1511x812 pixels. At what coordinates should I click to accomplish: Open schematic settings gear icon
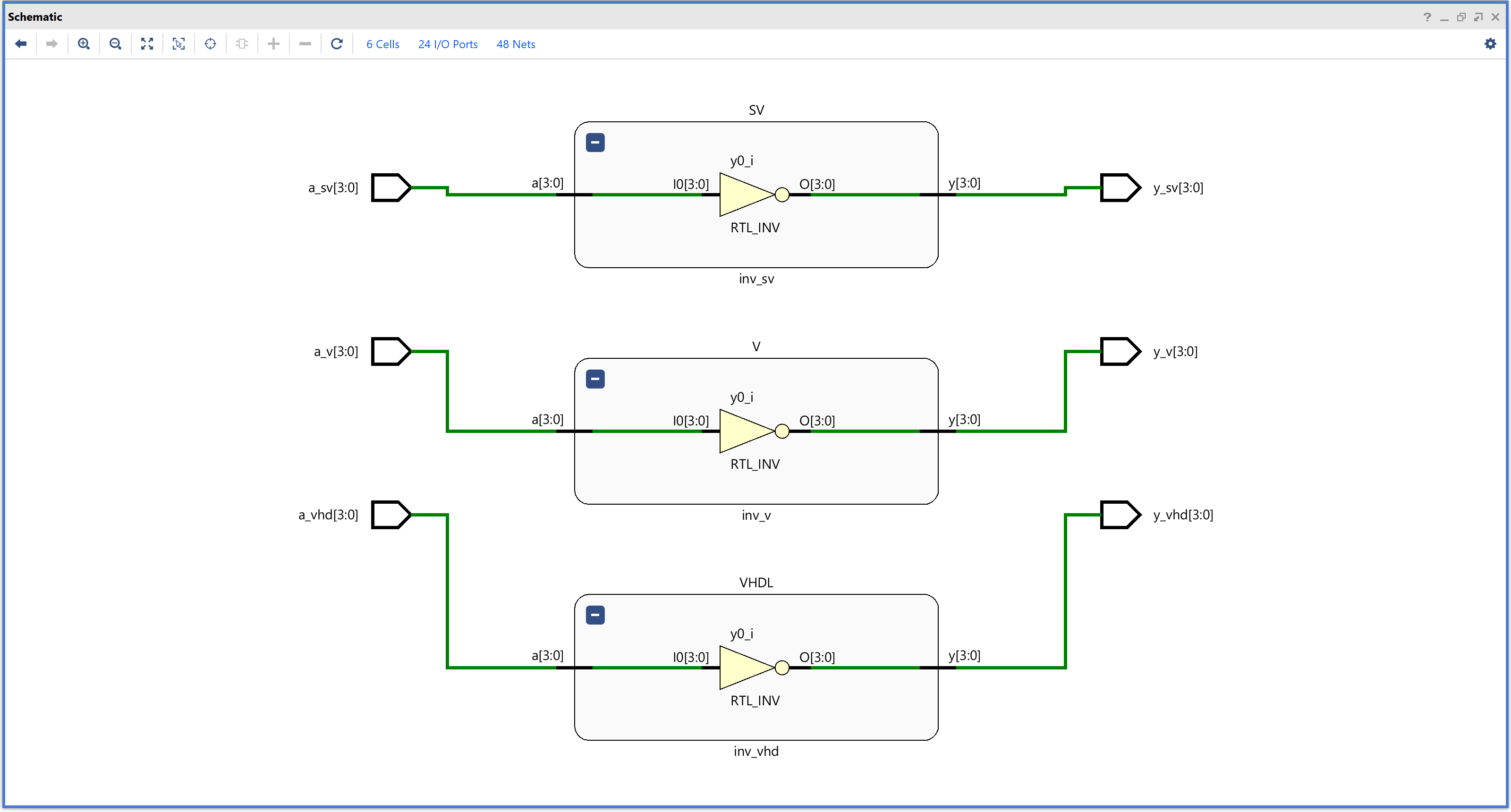[x=1490, y=44]
